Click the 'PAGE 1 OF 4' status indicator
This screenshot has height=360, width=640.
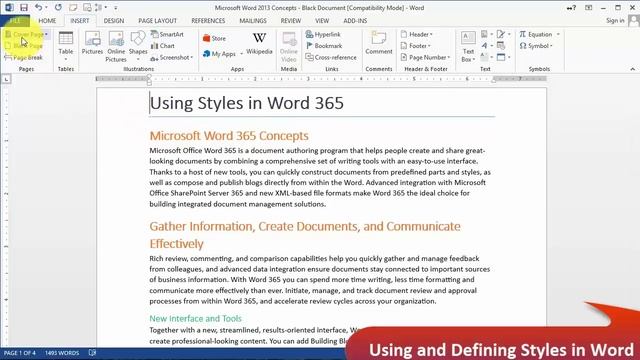pyautogui.click(x=20, y=353)
